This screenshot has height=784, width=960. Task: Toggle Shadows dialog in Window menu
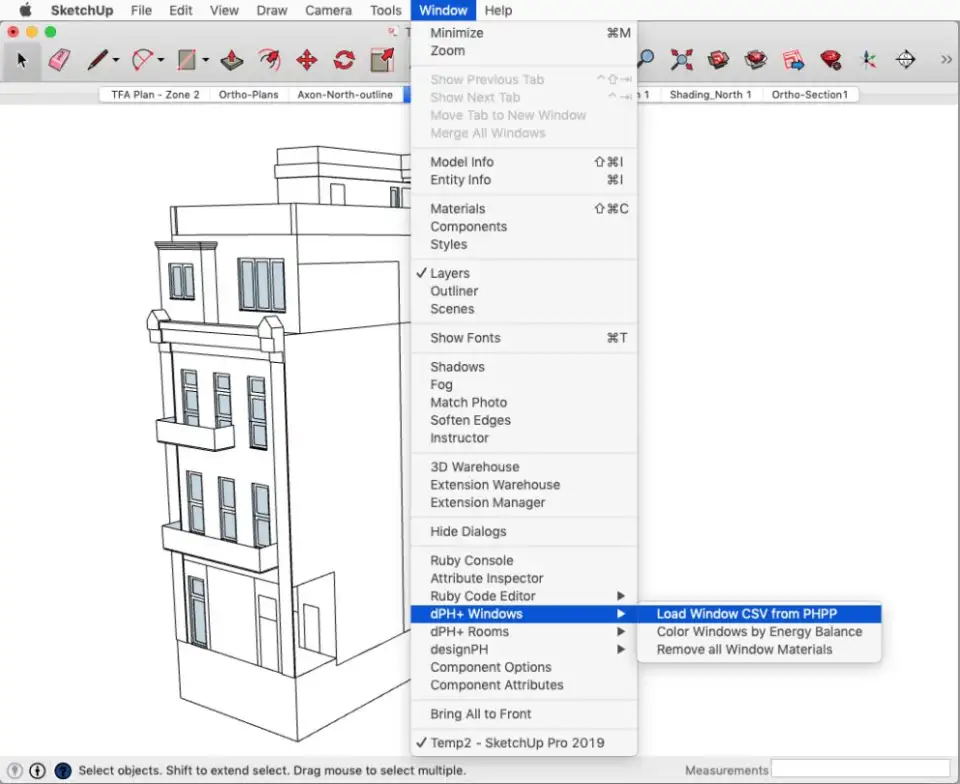tap(457, 367)
